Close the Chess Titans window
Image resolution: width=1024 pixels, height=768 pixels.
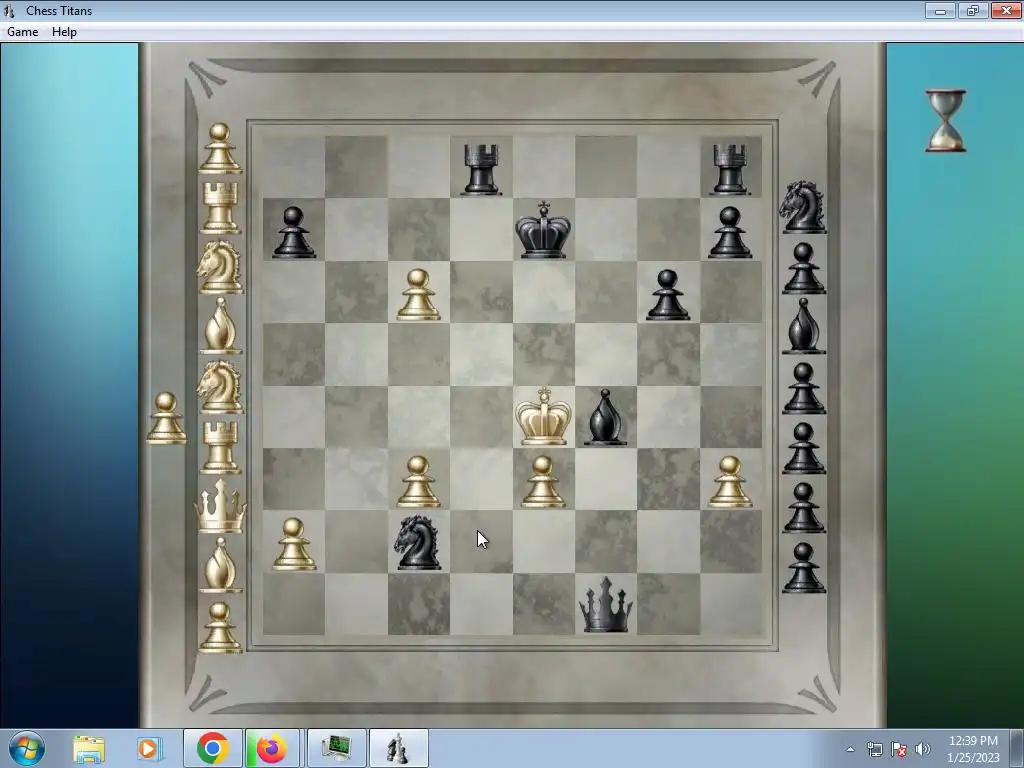point(1006,10)
